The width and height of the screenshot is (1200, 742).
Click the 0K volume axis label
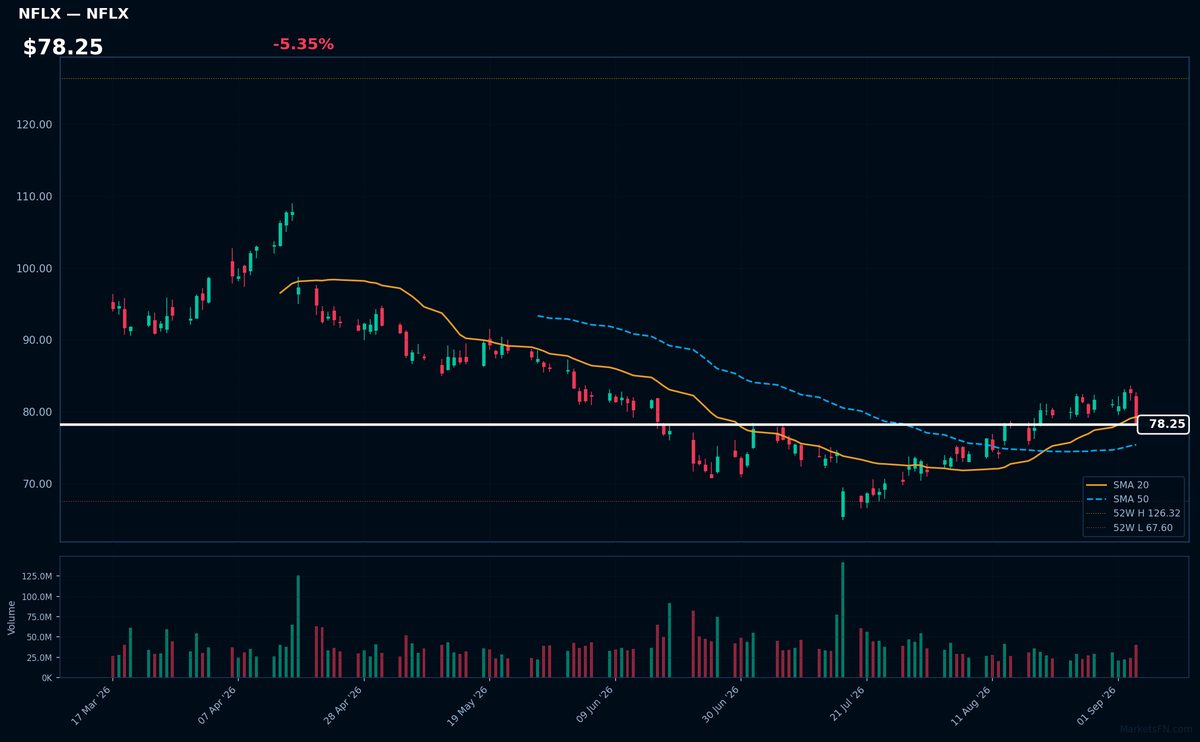(47, 678)
